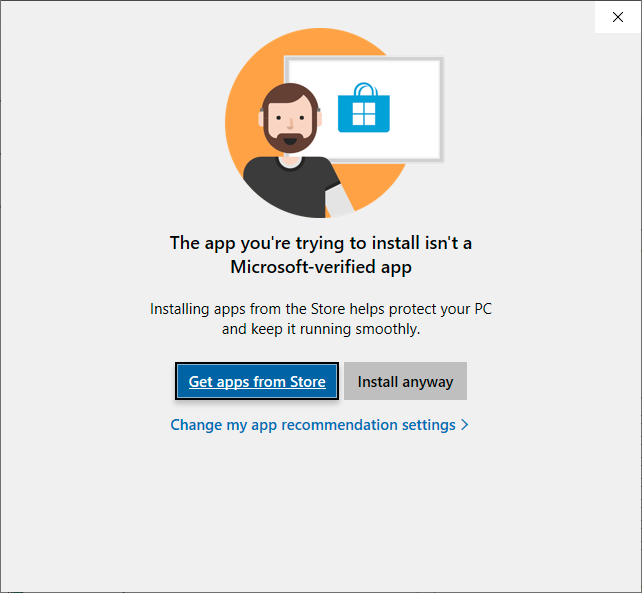
Task: Click the "Installing apps from the Store" description text
Action: (x=321, y=319)
